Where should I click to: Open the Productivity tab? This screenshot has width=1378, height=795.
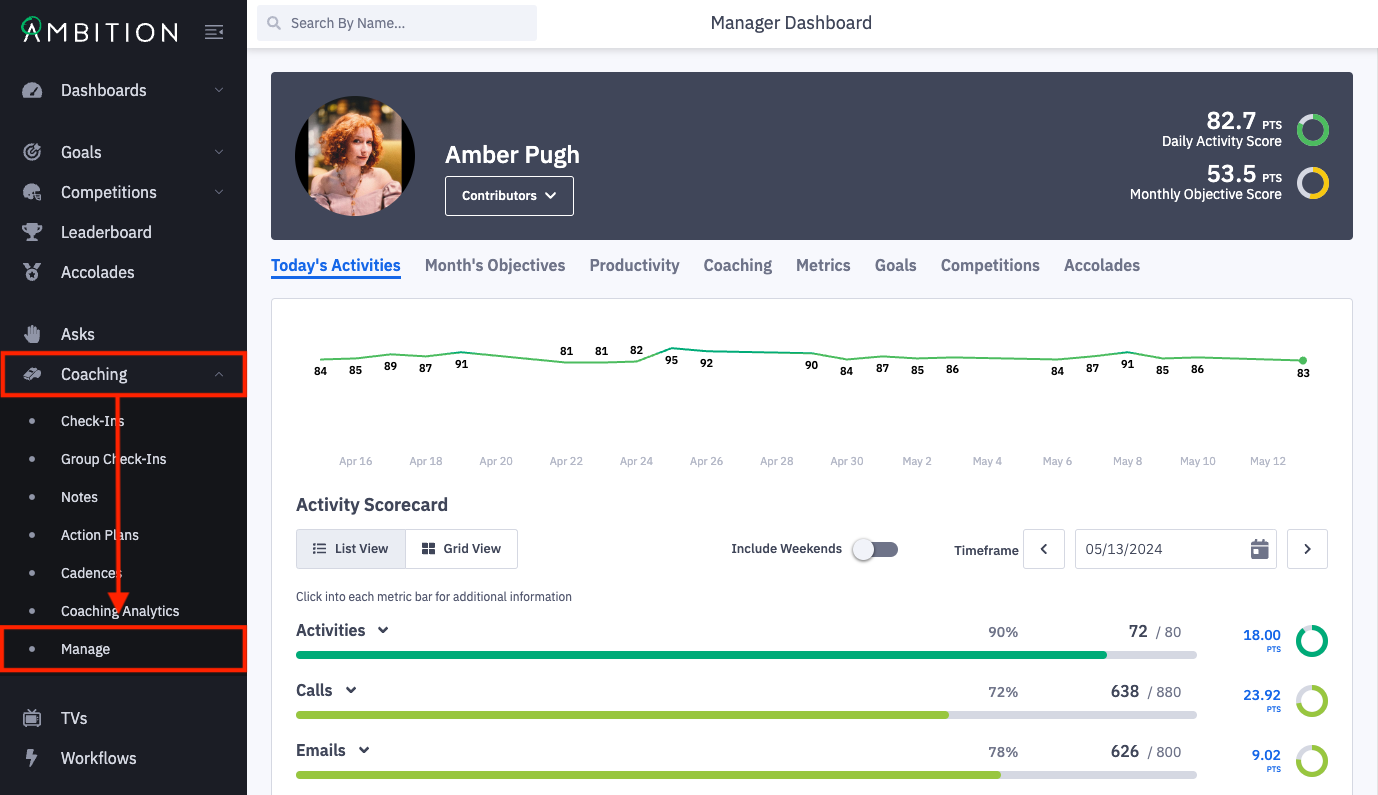click(x=634, y=265)
